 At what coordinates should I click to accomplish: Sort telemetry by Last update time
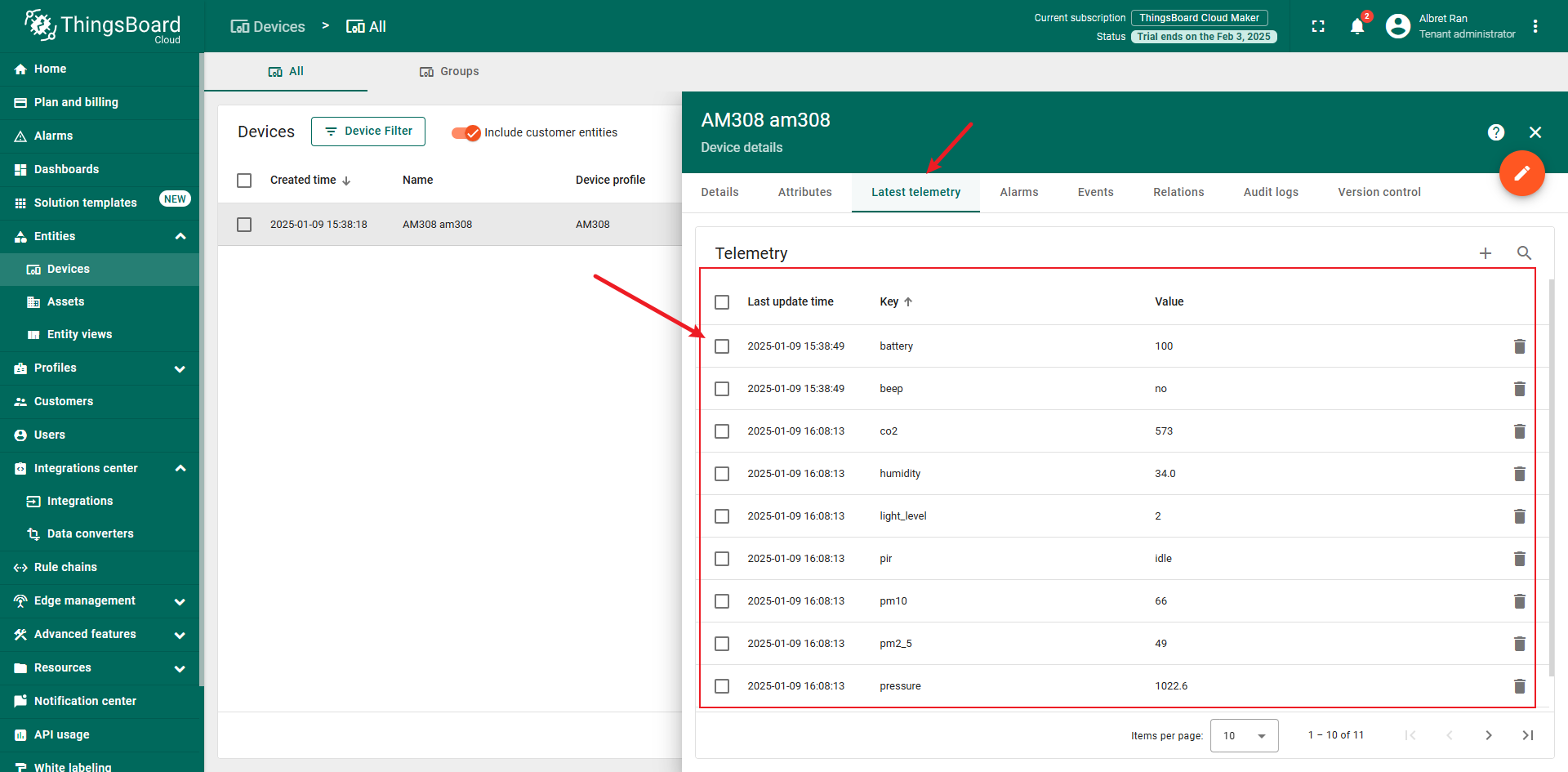[790, 301]
